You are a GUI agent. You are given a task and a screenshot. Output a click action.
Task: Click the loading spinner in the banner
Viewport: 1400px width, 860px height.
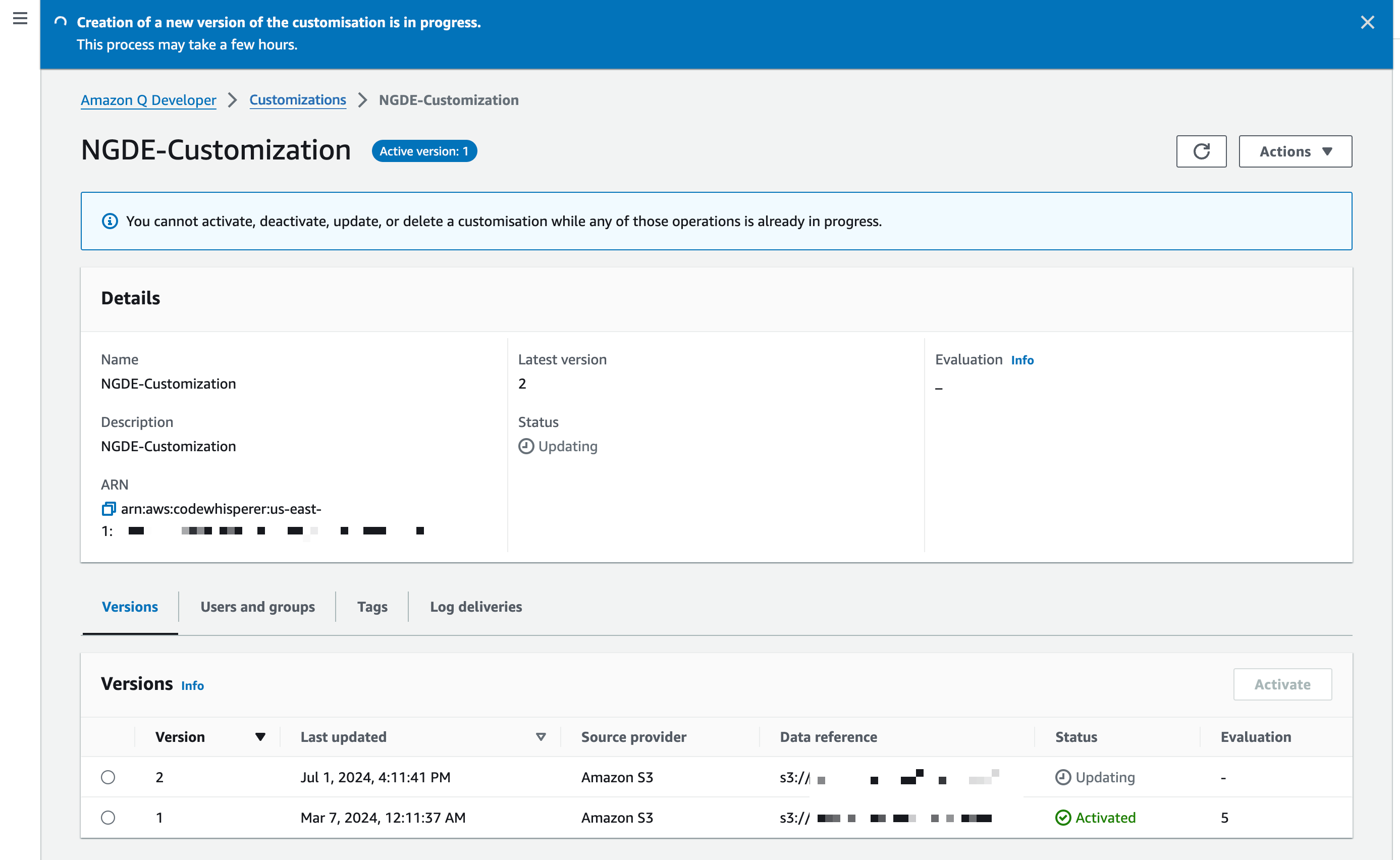[x=60, y=22]
